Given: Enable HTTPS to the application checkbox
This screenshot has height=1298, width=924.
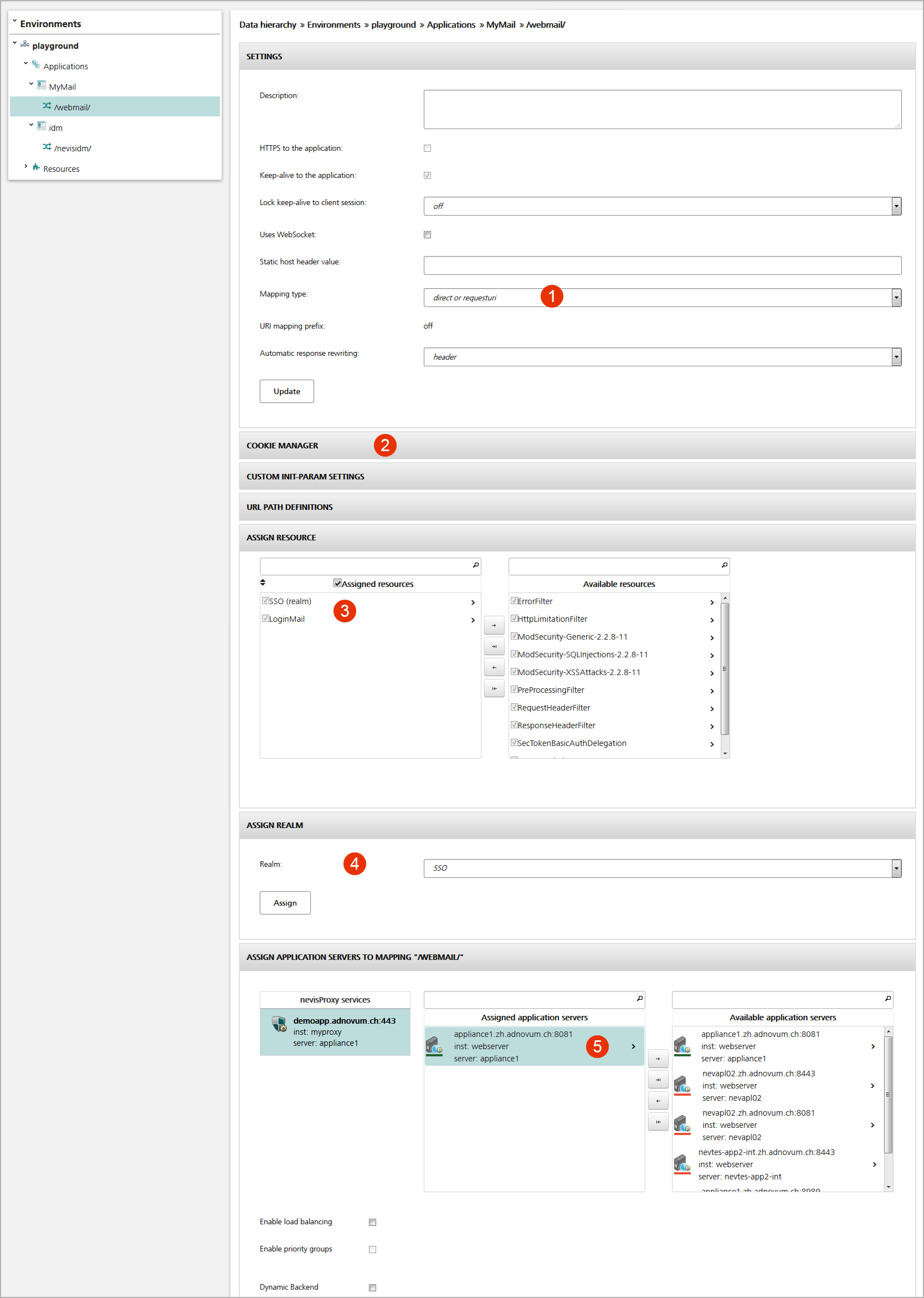Looking at the screenshot, I should (427, 148).
